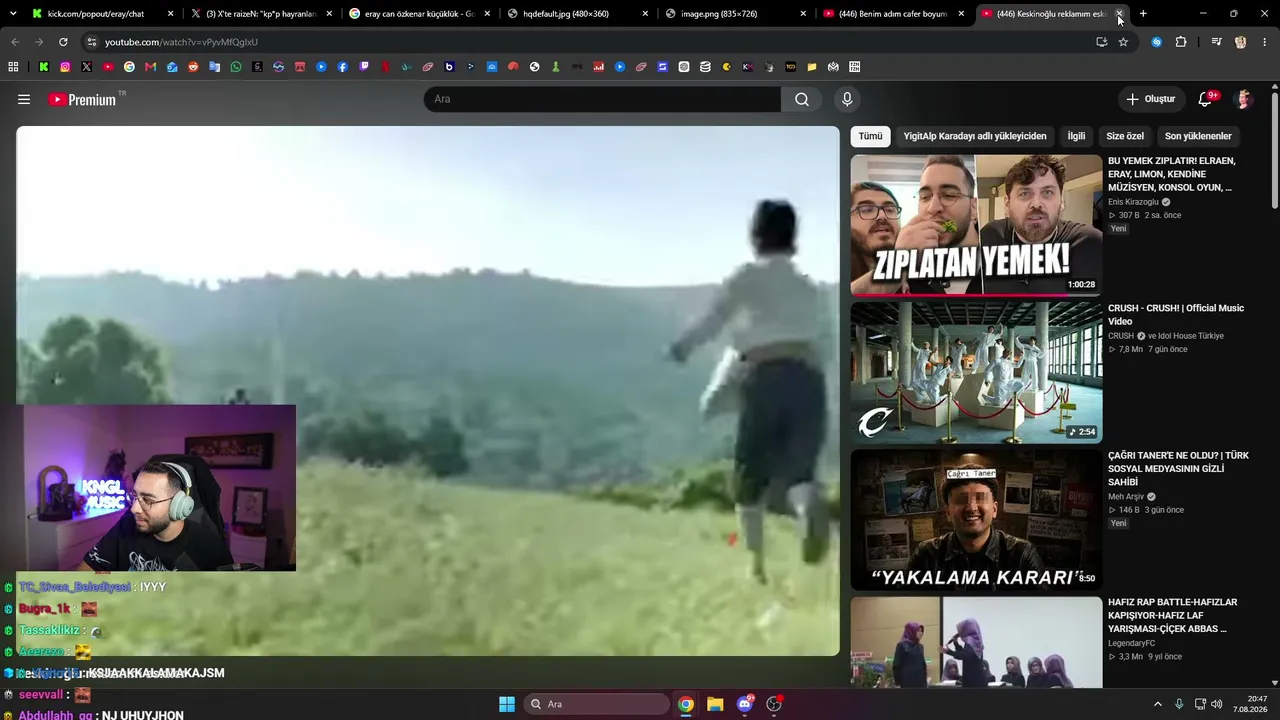Switch to the X'te raizeN tab
The width and height of the screenshot is (1280, 720).
point(260,14)
